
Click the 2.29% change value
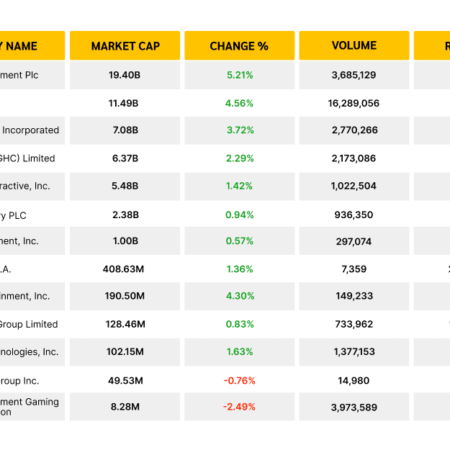tap(240, 158)
